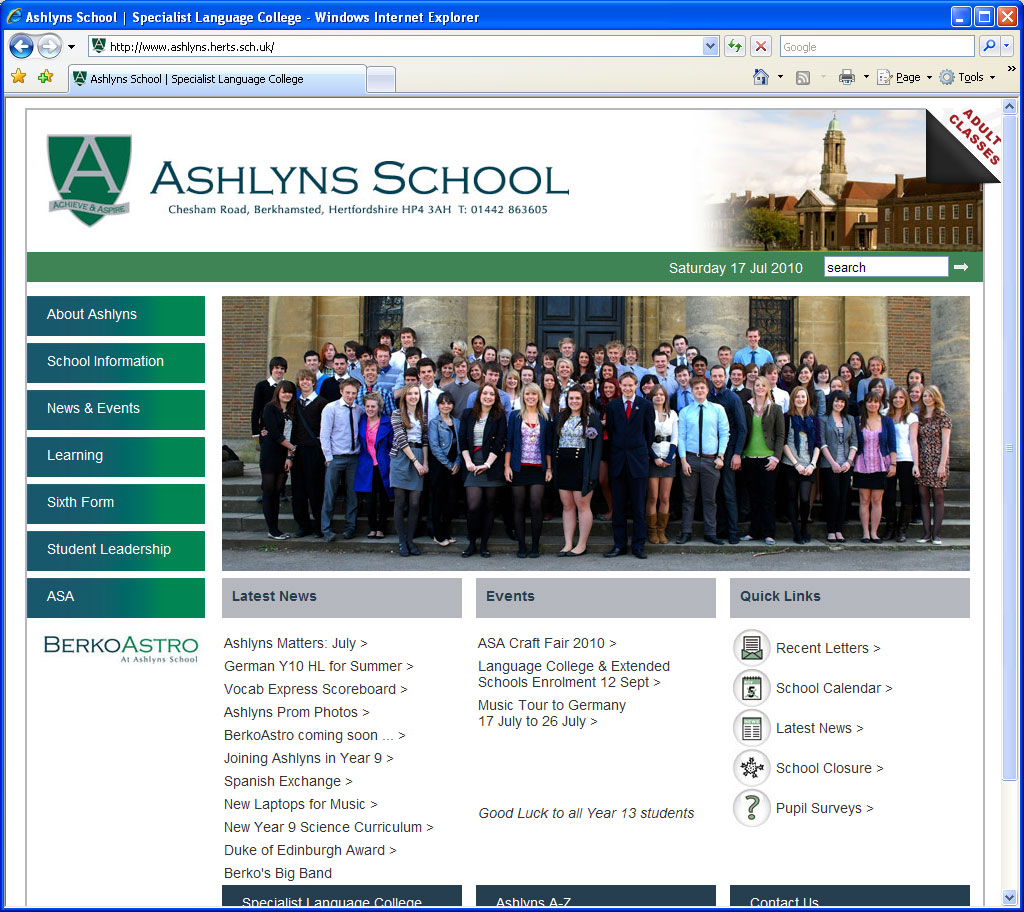Click the Ashlyns shield logo
The image size is (1024, 912).
[x=89, y=180]
